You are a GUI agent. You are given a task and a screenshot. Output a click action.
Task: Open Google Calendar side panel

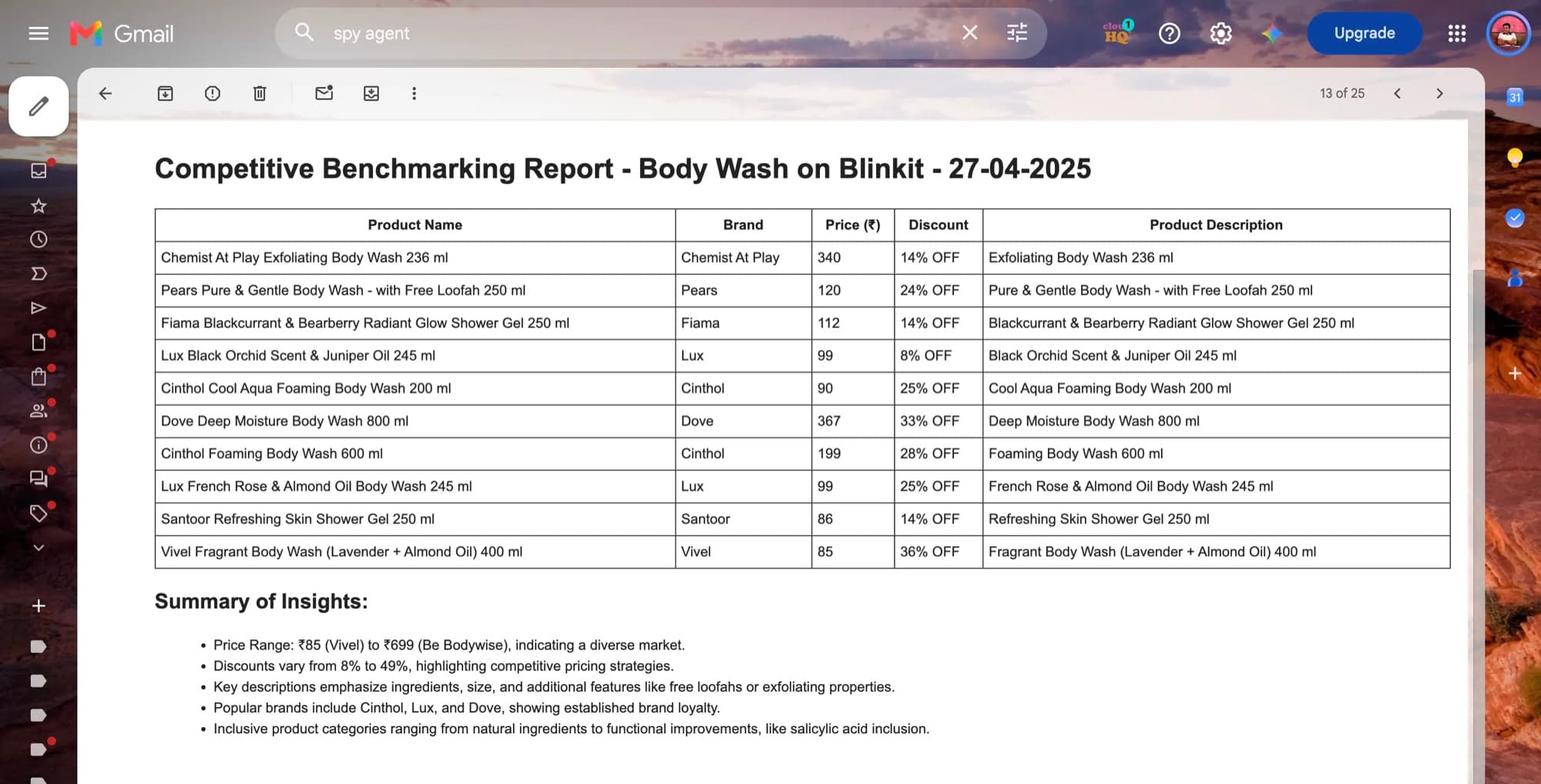click(x=1515, y=97)
